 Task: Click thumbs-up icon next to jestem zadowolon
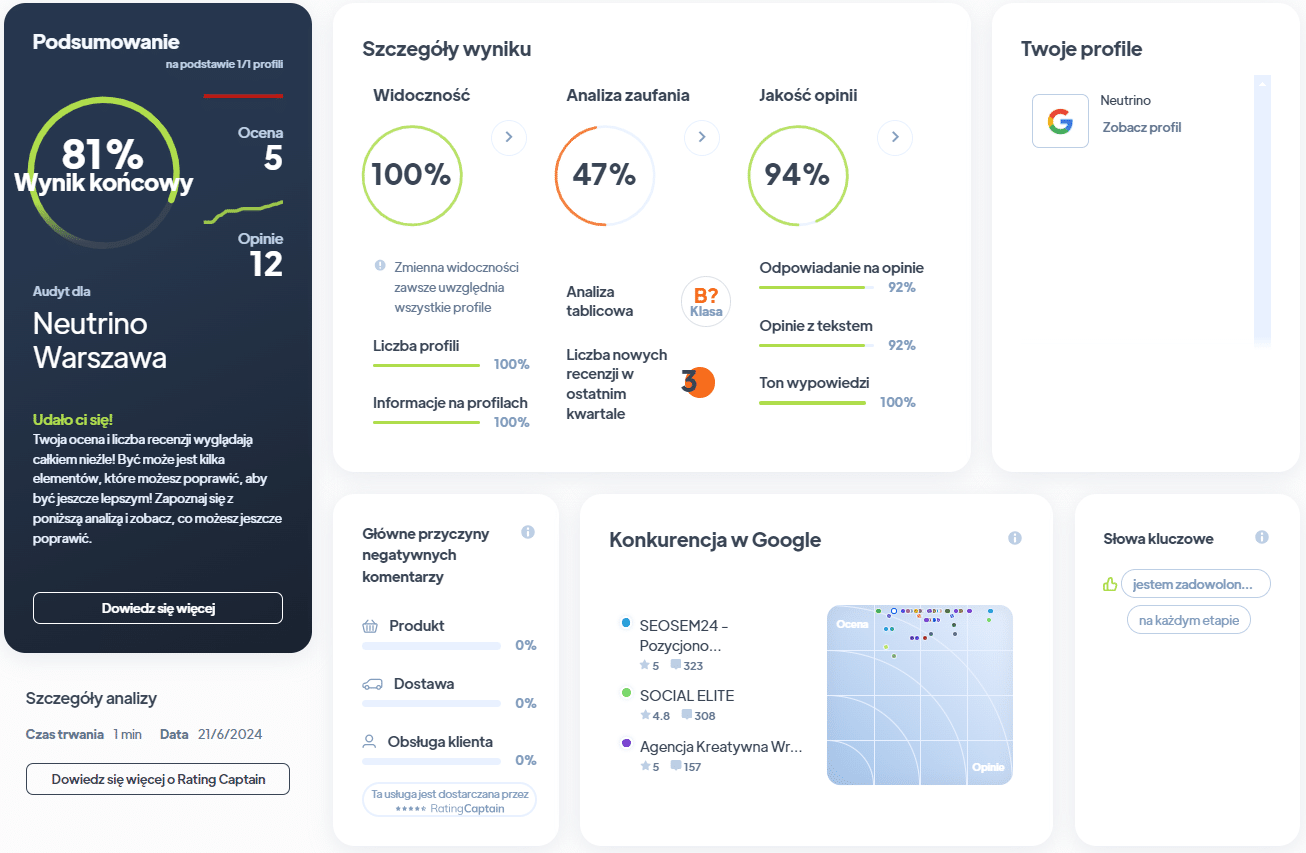click(x=1109, y=584)
